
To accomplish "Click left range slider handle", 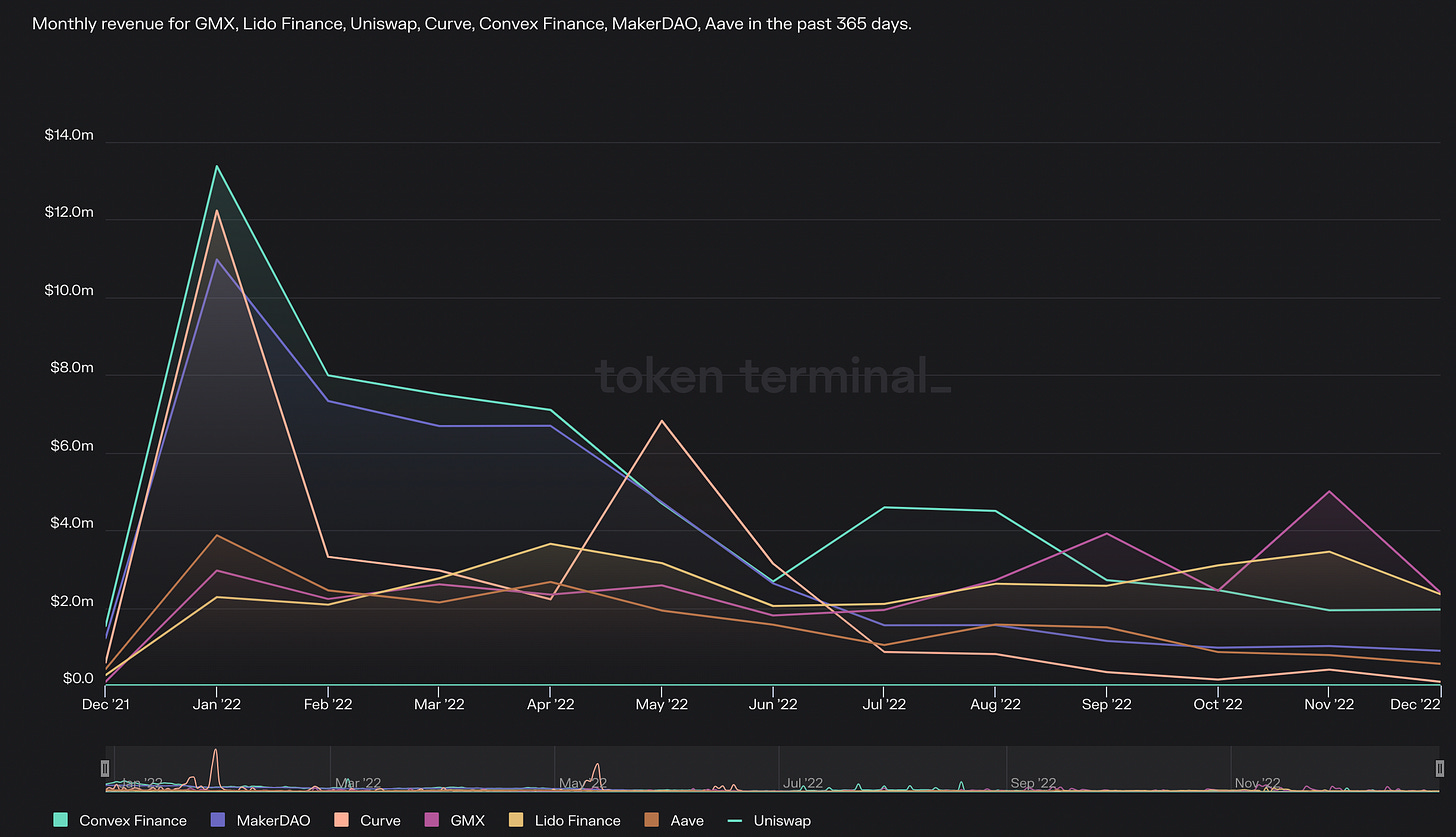I will tap(105, 768).
